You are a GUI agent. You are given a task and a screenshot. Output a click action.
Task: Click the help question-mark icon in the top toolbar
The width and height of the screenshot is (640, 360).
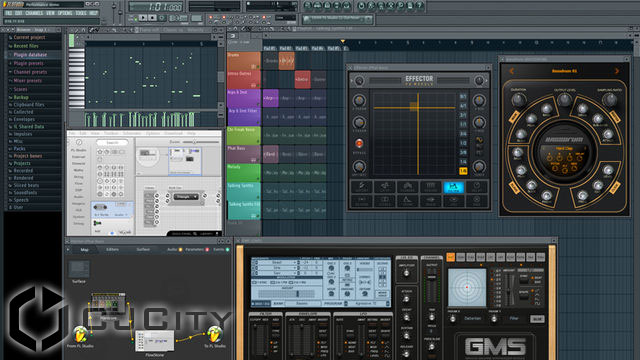420,5
